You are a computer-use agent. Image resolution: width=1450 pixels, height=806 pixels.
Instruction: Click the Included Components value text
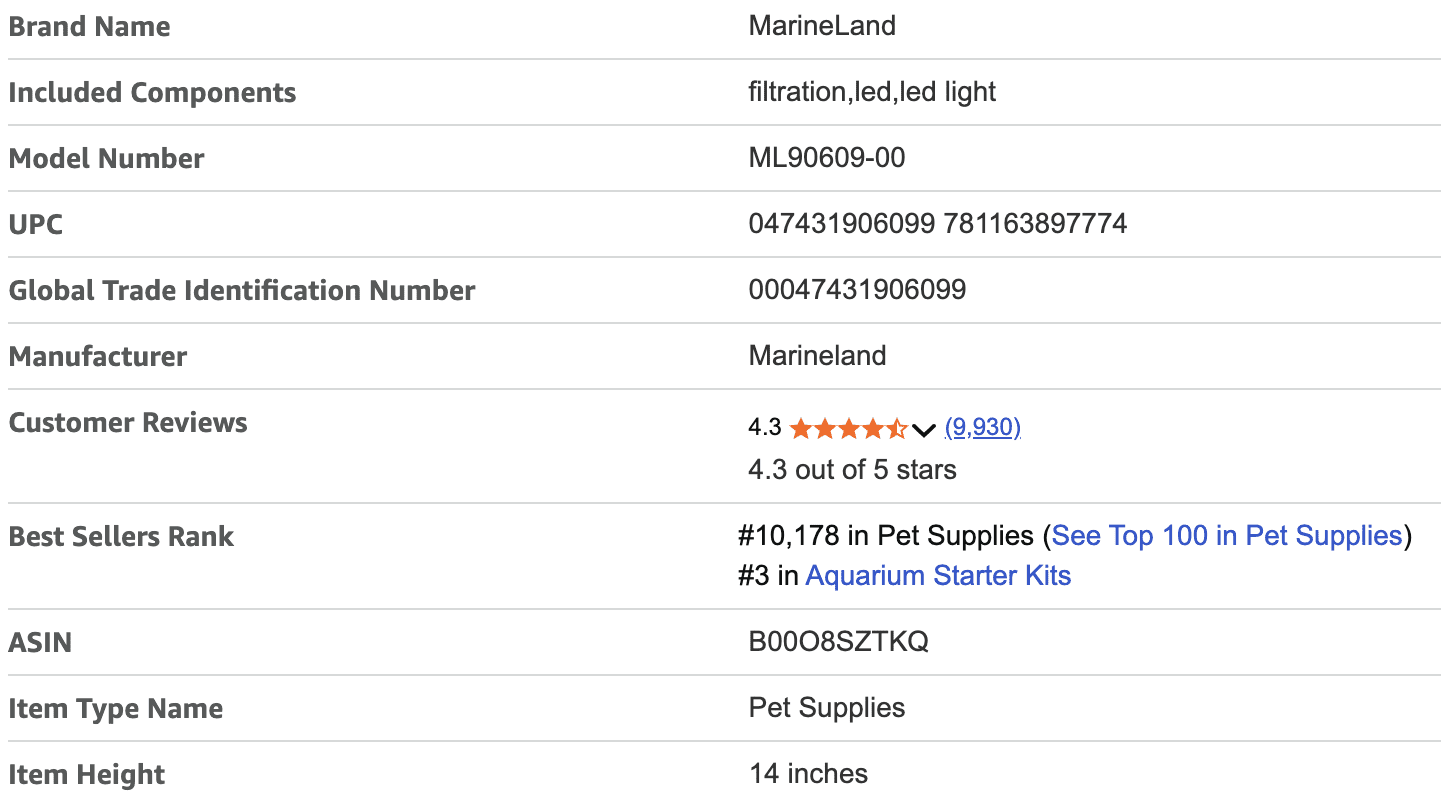tap(872, 92)
